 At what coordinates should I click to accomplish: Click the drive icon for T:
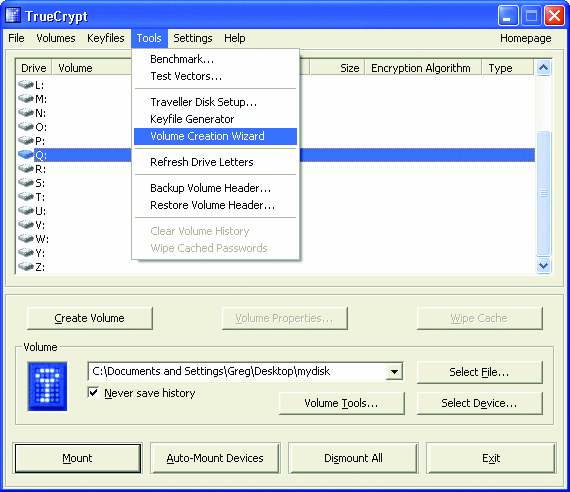(x=26, y=197)
